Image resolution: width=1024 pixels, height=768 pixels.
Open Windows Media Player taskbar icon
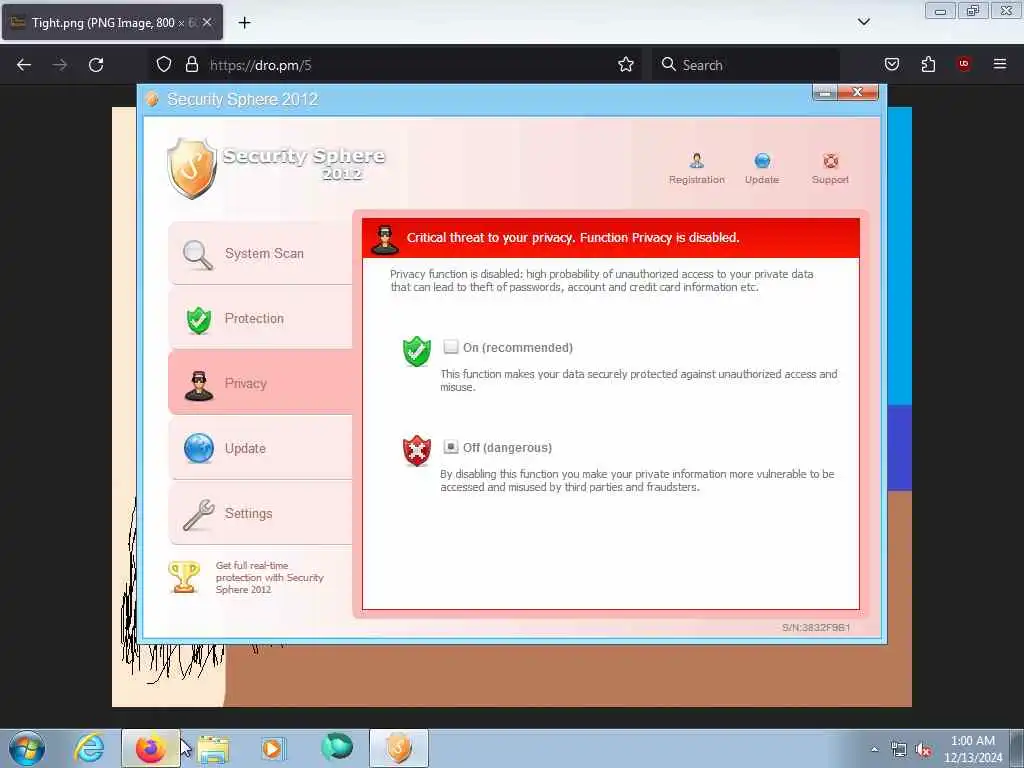(272, 748)
